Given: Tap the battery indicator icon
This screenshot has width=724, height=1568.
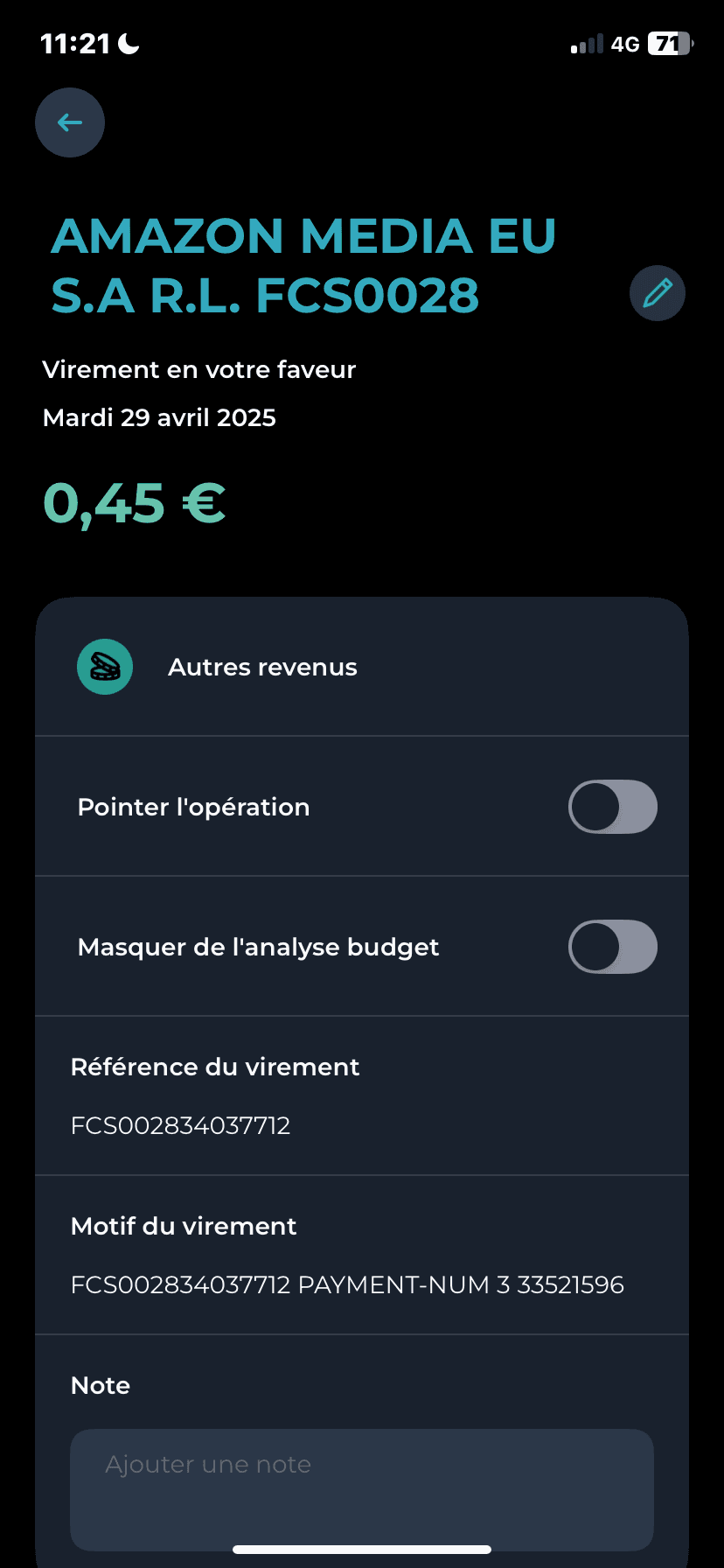Looking at the screenshot, I should [x=670, y=44].
